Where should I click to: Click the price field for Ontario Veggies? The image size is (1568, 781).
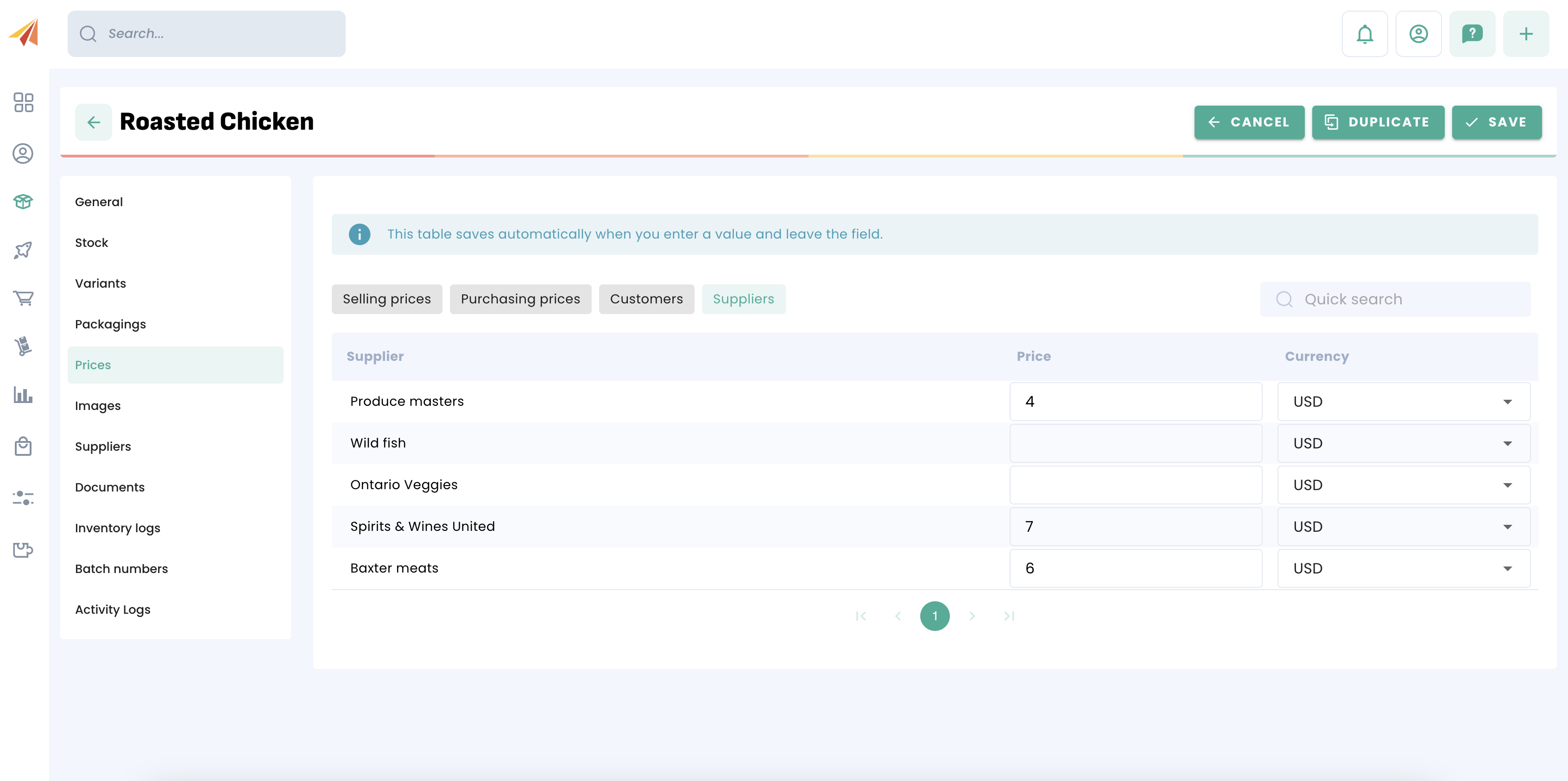click(1135, 485)
